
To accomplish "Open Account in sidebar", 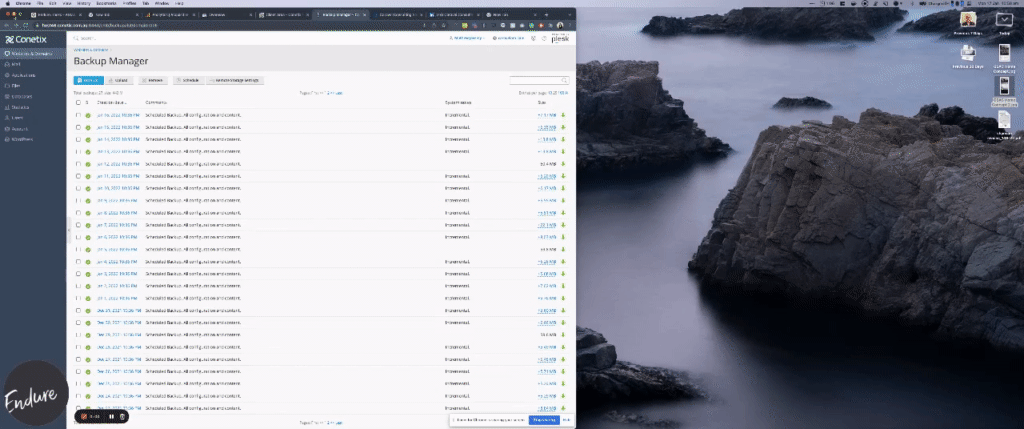I will tap(33, 129).
